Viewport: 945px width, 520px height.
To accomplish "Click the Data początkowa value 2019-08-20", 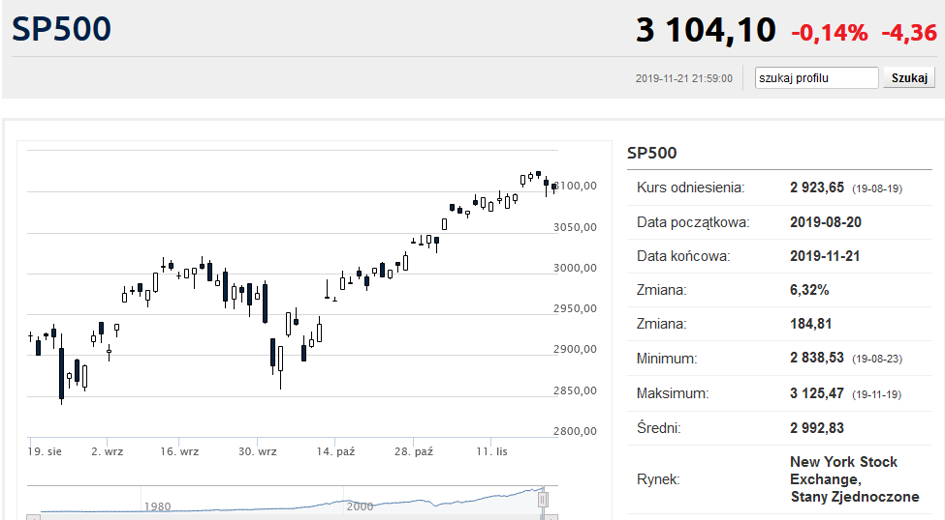I will click(x=826, y=222).
